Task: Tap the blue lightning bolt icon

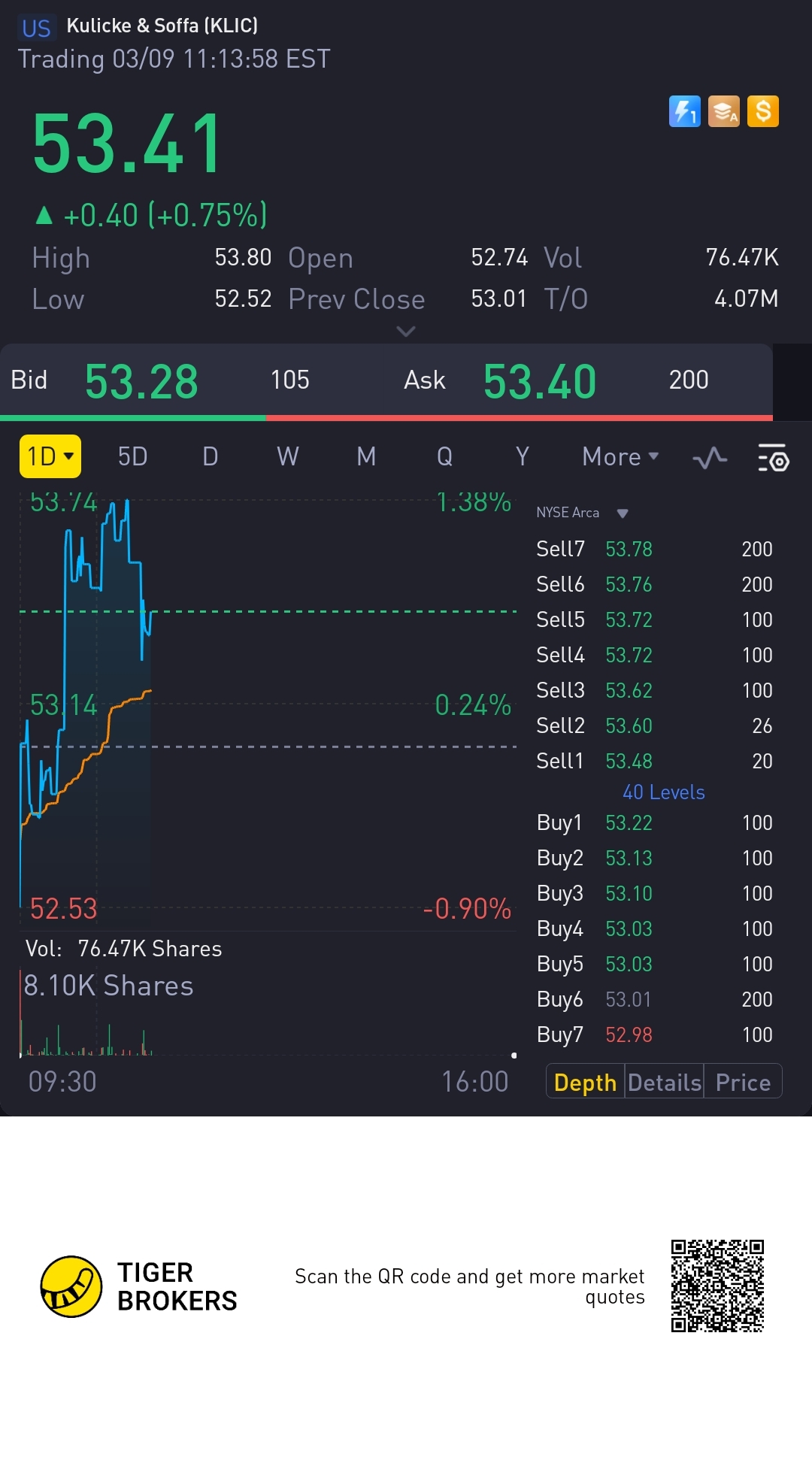Action: [x=684, y=112]
